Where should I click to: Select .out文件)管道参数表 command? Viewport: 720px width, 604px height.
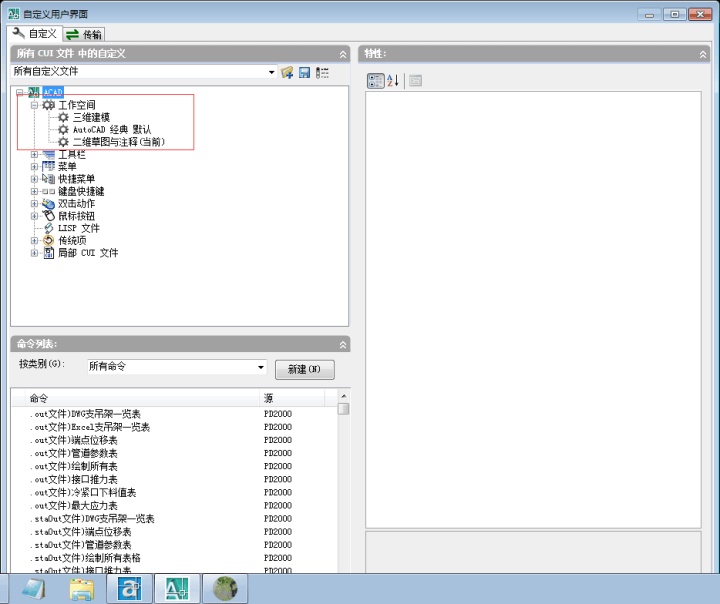(x=74, y=453)
